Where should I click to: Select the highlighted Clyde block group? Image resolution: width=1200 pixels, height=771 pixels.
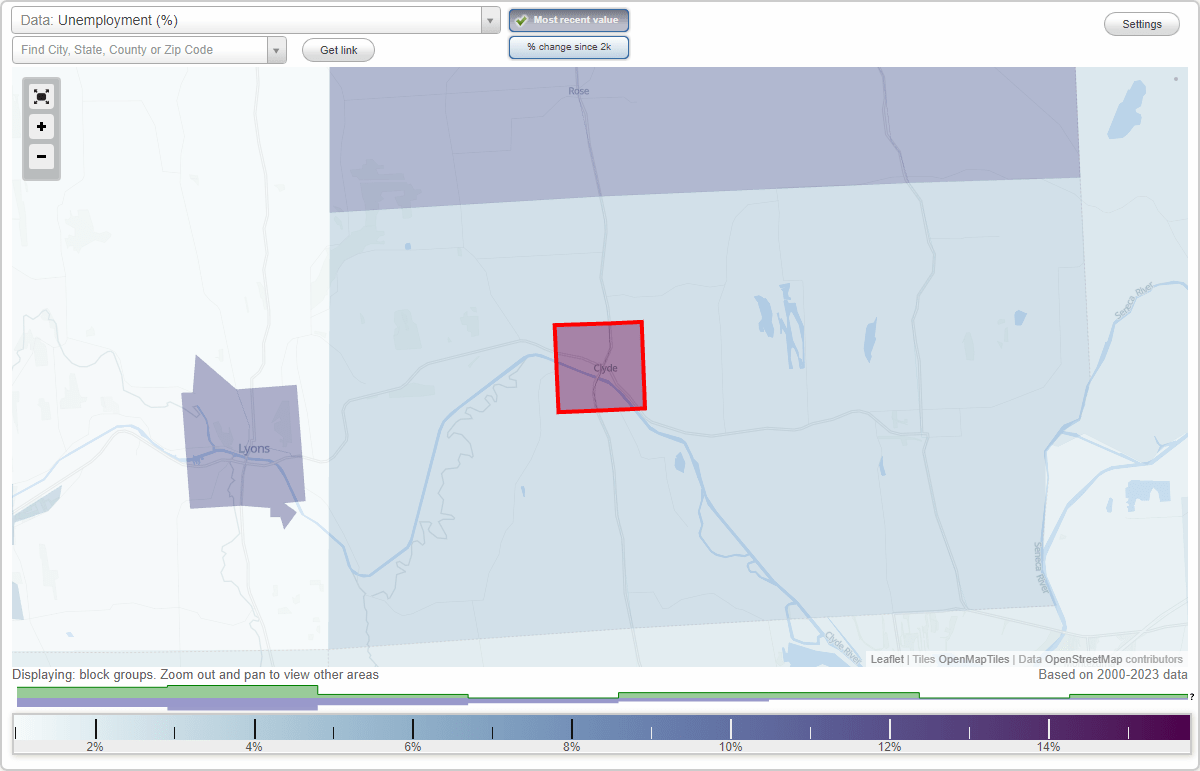point(600,366)
